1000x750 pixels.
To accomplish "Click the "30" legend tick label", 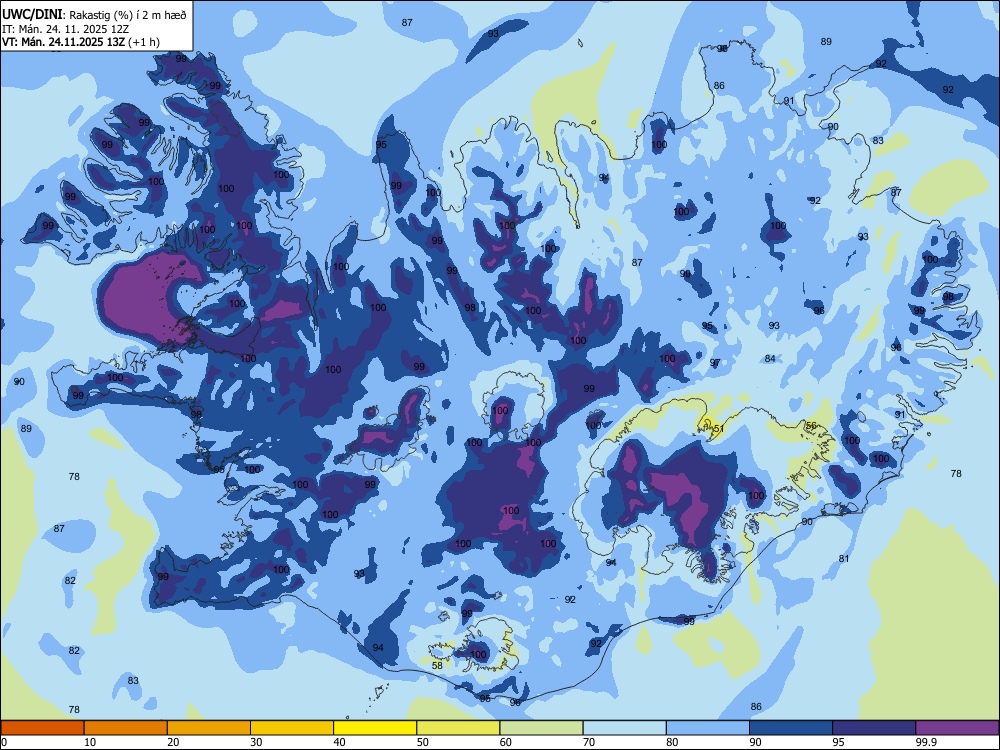I will [256, 742].
